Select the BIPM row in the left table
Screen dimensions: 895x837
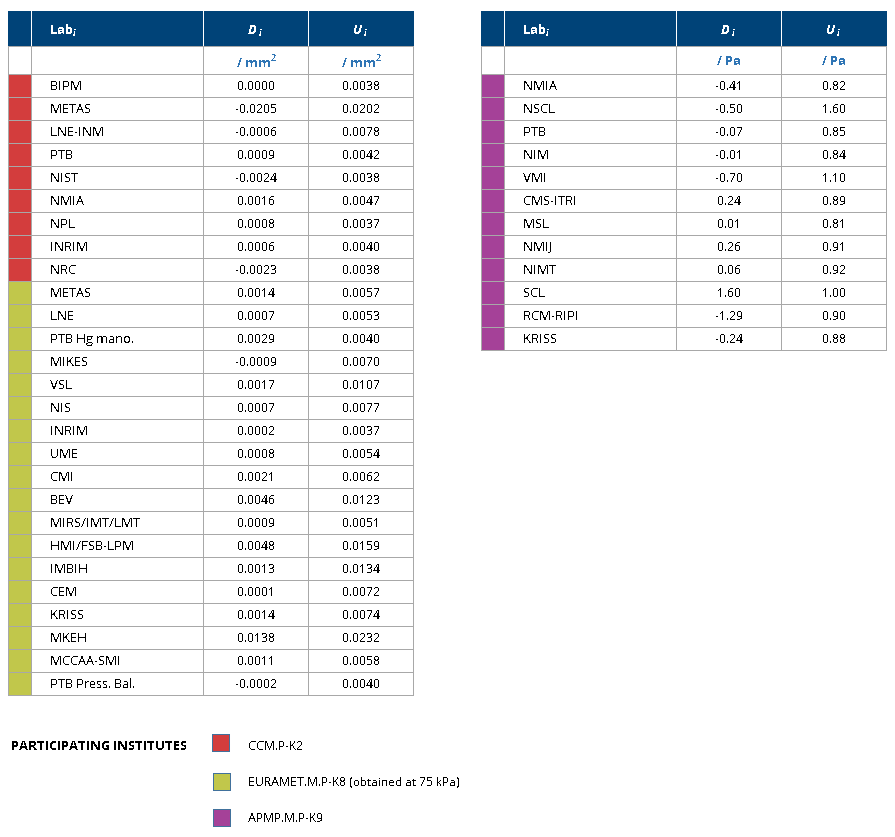(211, 86)
